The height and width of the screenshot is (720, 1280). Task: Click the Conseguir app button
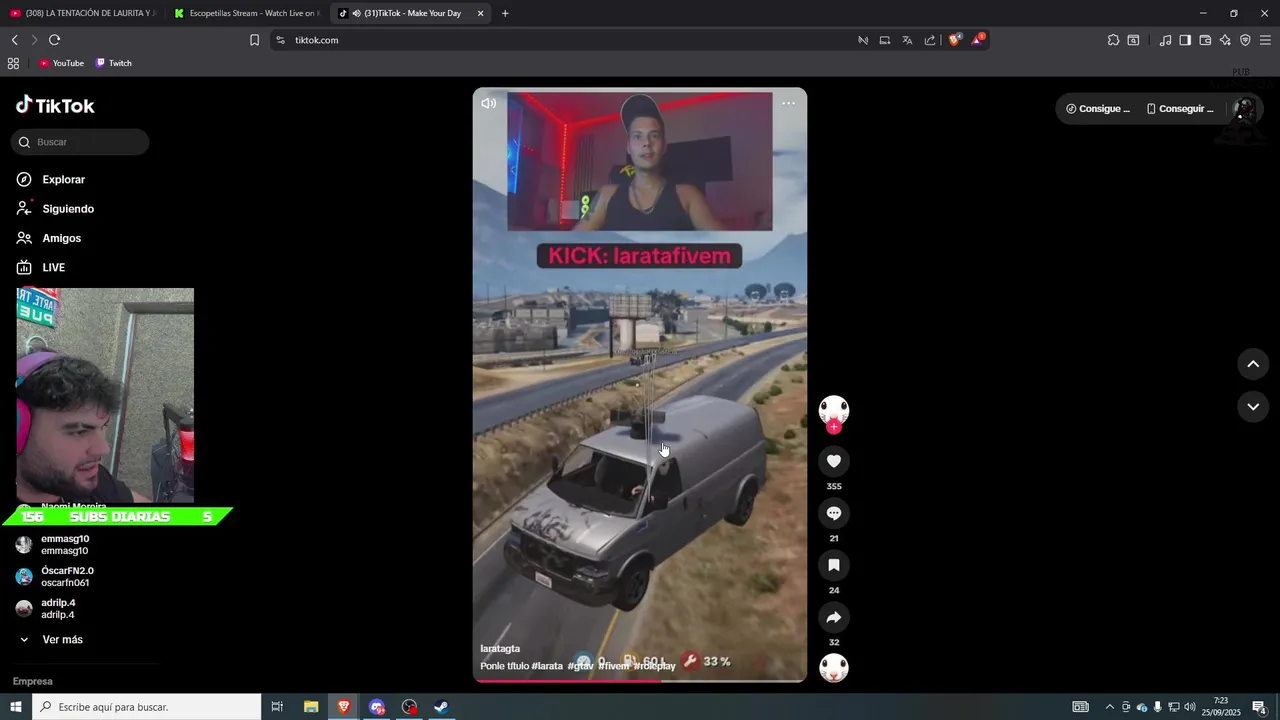click(1180, 108)
